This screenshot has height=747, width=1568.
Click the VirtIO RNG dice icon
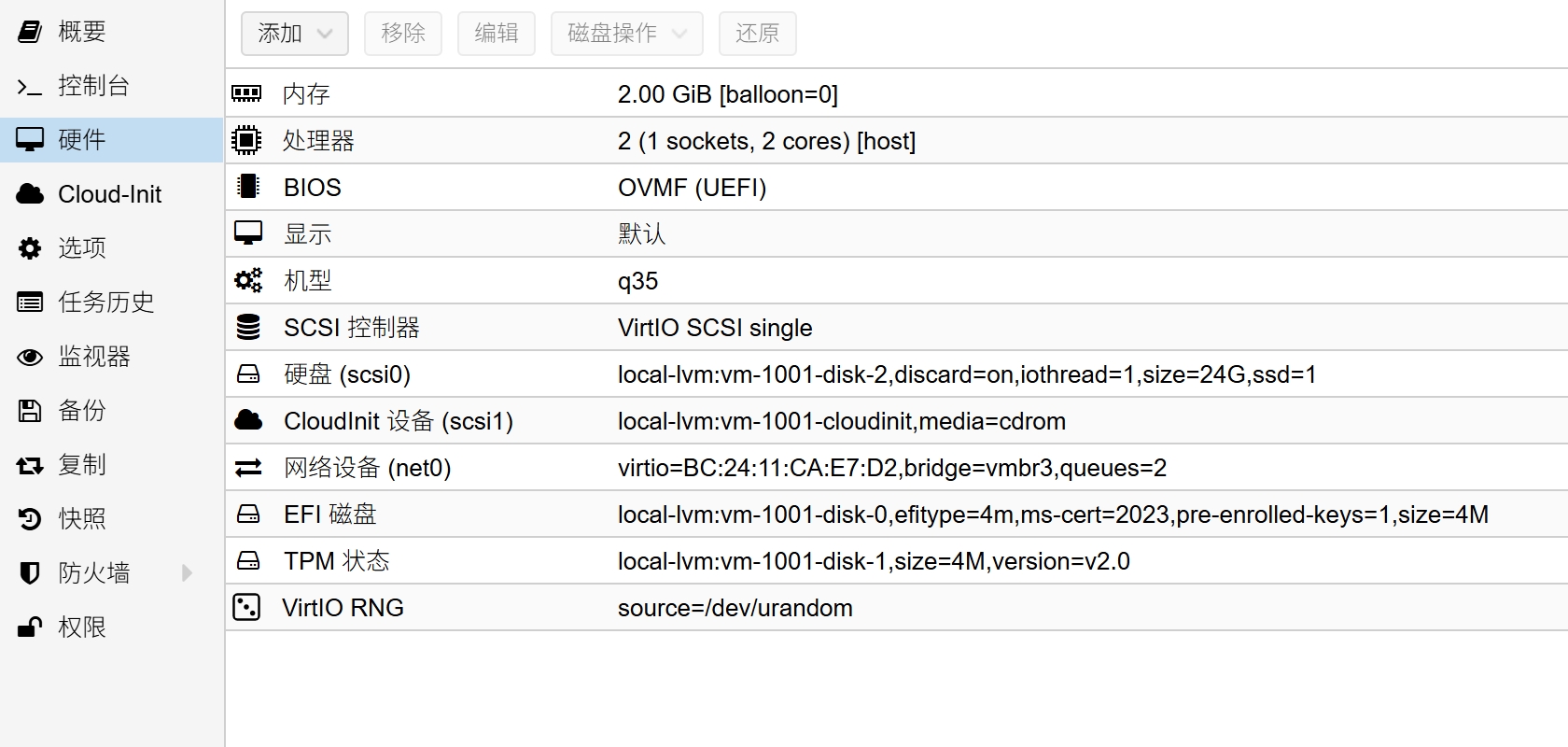[246, 607]
